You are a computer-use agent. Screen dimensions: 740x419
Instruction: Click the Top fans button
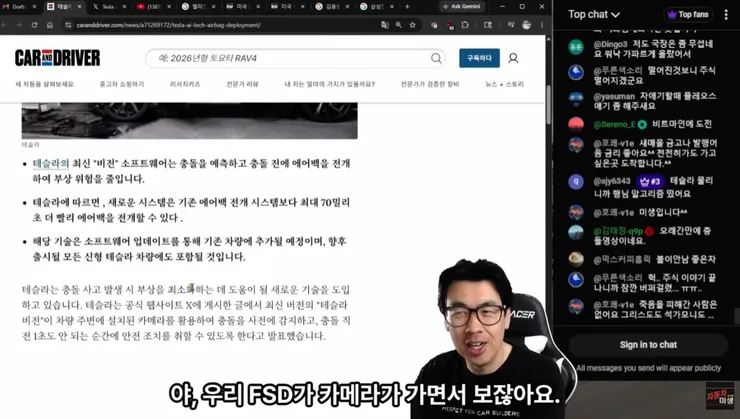tap(688, 15)
